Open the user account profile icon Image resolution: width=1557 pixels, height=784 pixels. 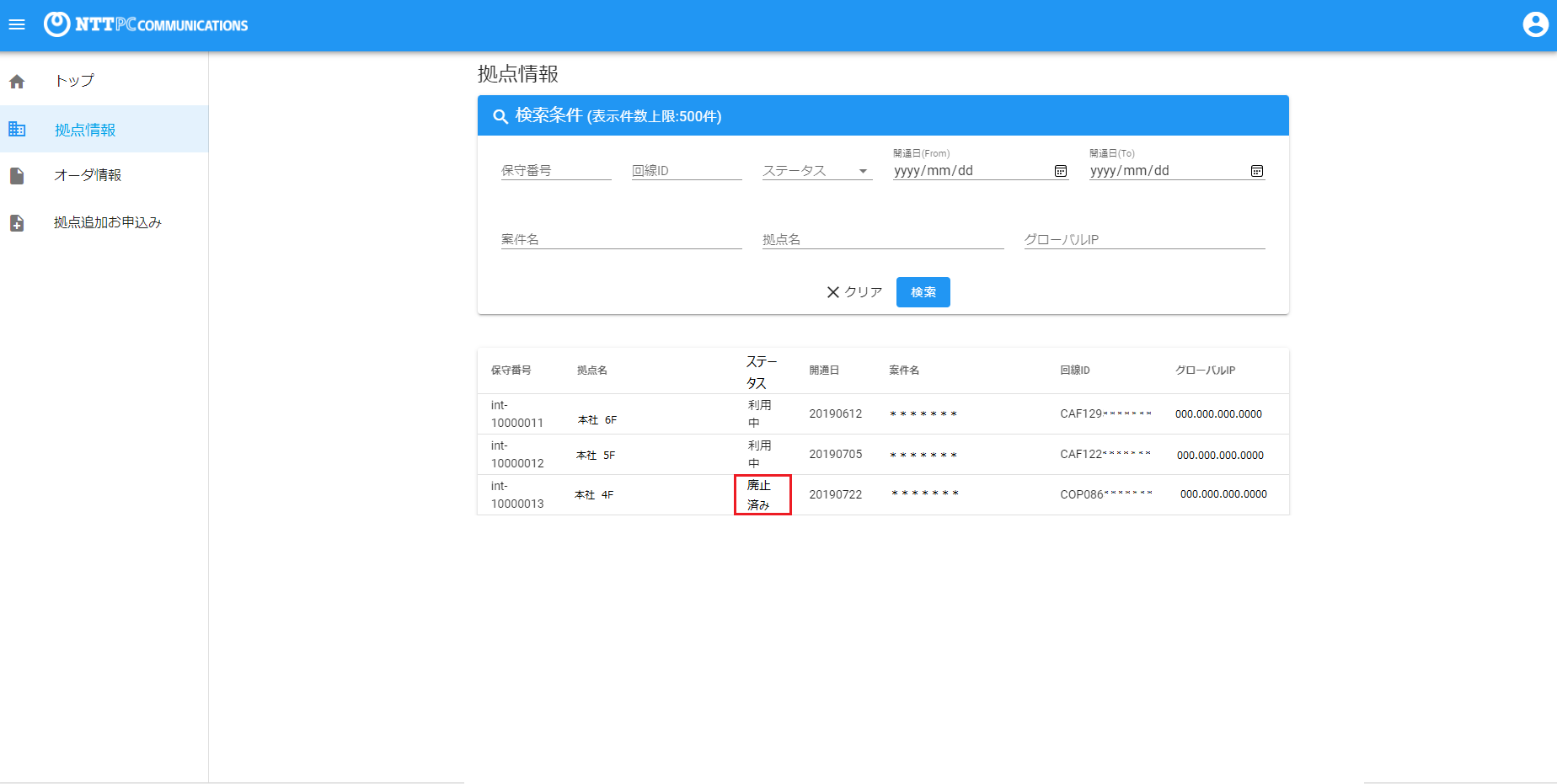coord(1535,25)
